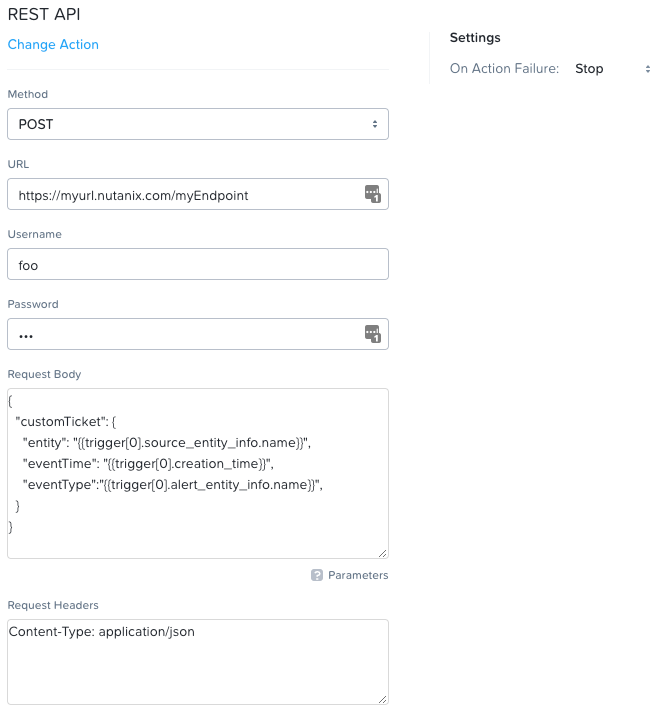Click the Settings heading
655x713 pixels.
(475, 38)
